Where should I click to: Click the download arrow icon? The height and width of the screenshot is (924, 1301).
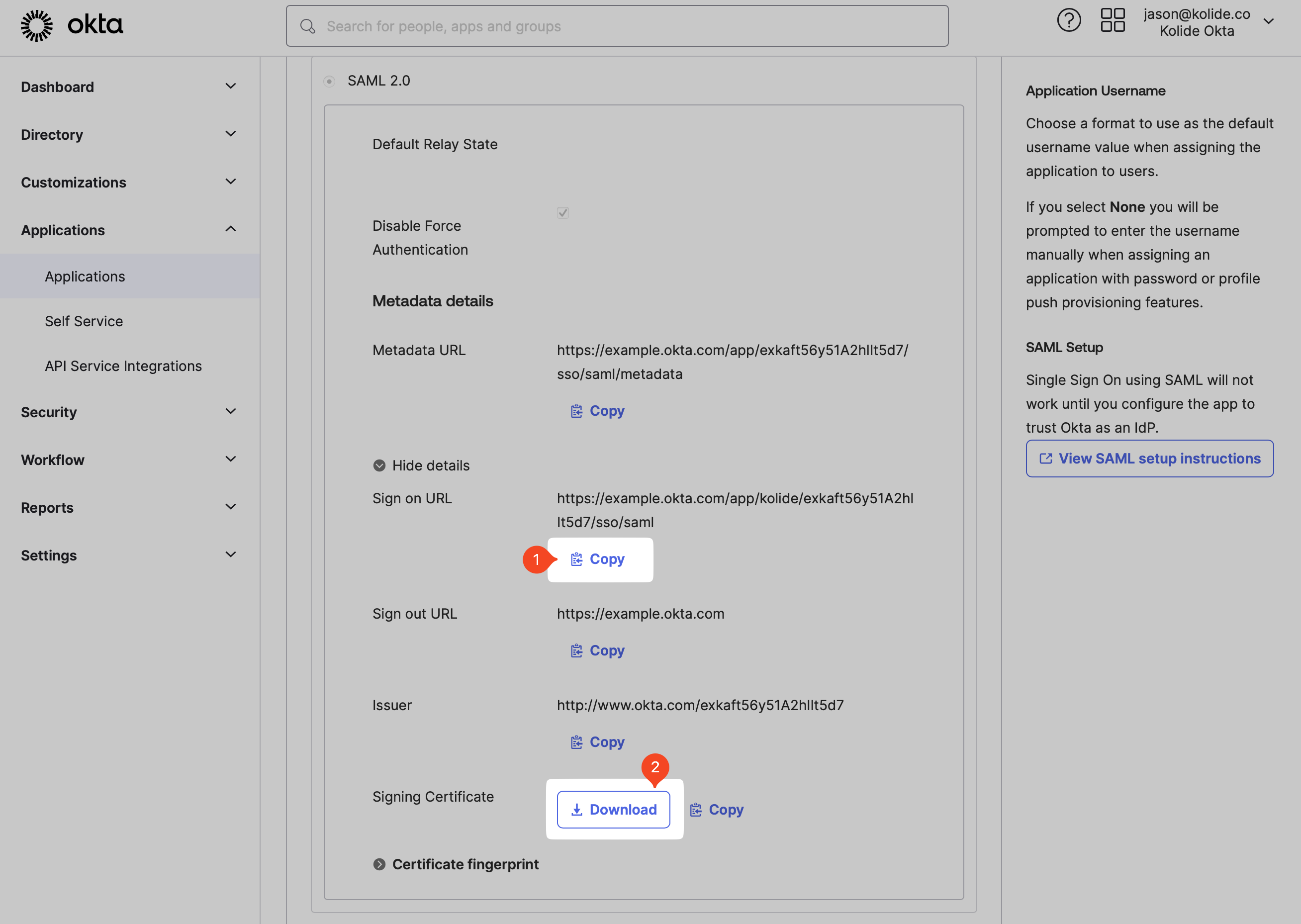click(577, 810)
